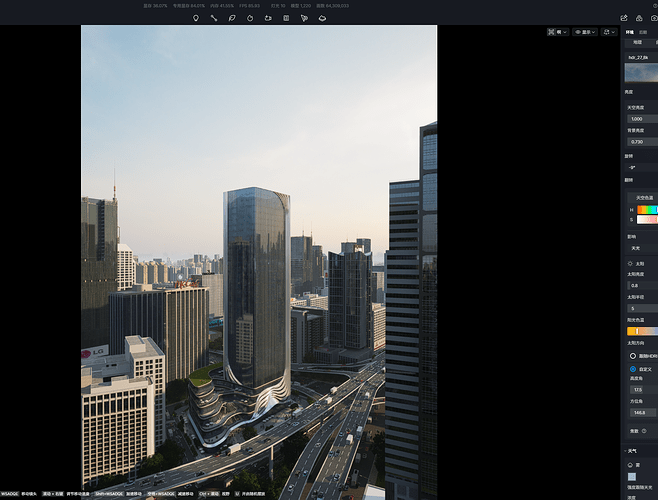Viewport: 658px width, 500px height.
Task: Open the camera mode dropdown above viewport
Action: 609,32
